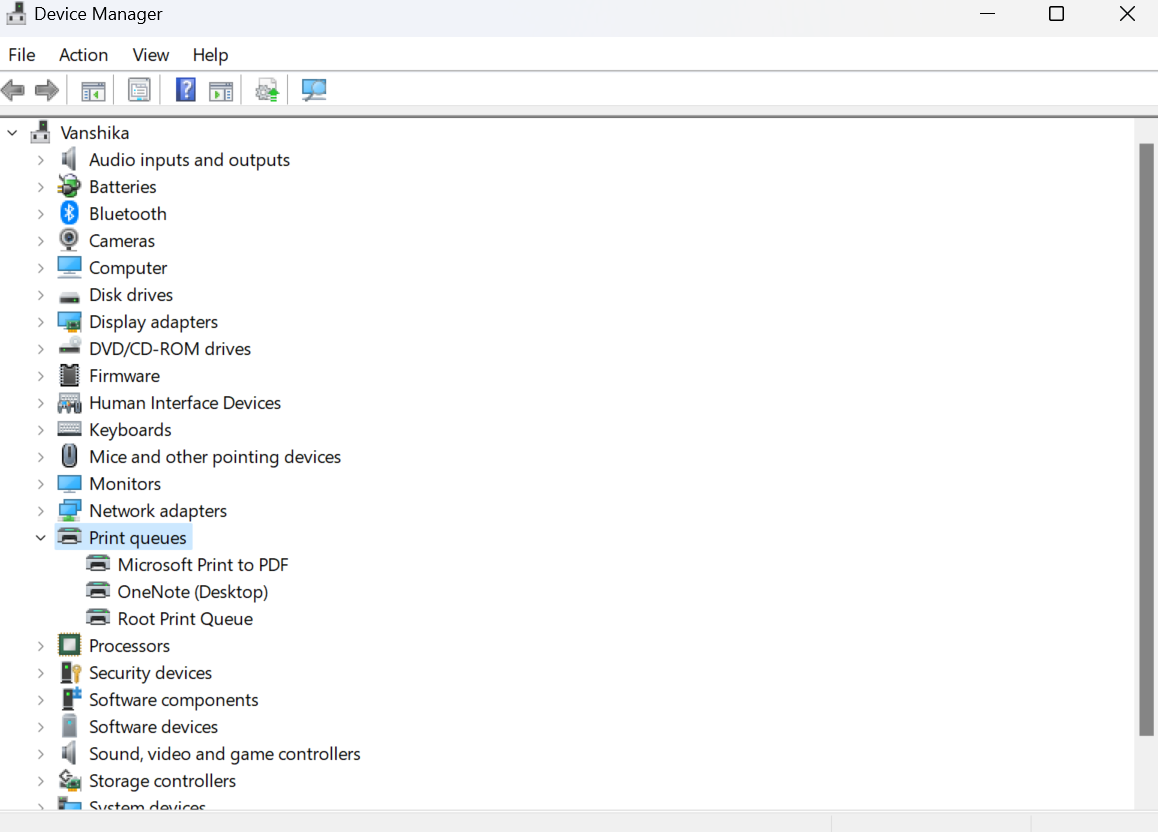Screen dimensions: 1158x832
Task: Expand the Display adapters node
Action: pyautogui.click(x=41, y=322)
